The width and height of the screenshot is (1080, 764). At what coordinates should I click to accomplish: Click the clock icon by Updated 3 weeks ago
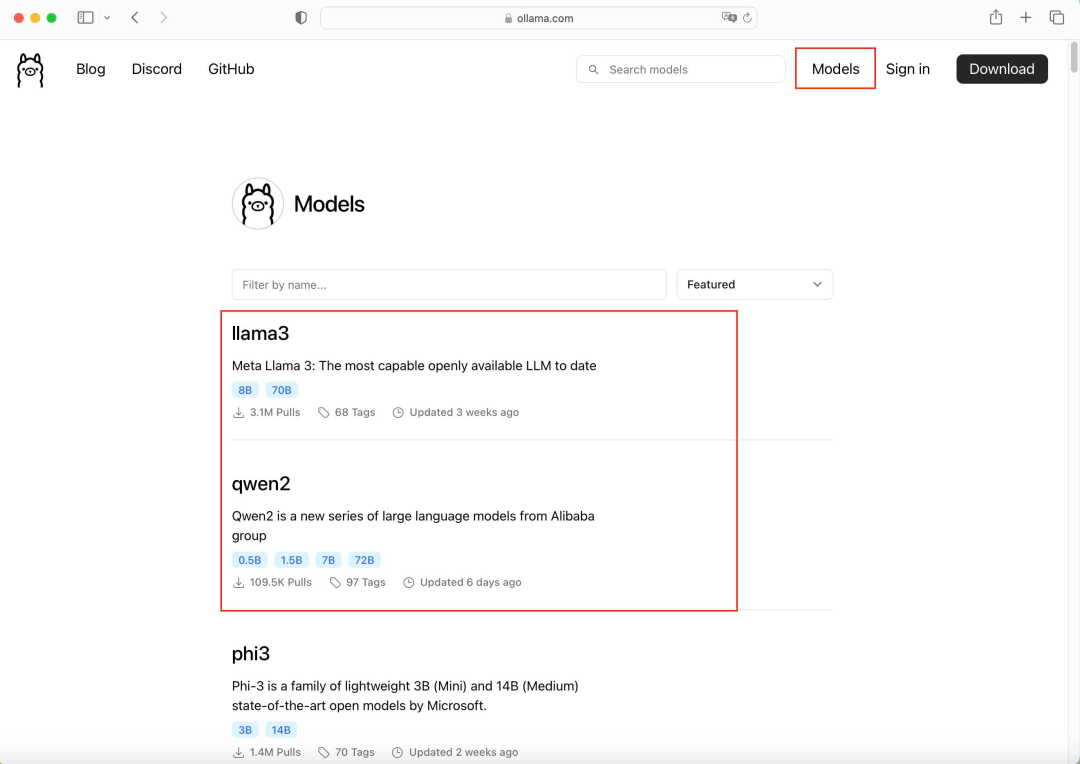(398, 413)
